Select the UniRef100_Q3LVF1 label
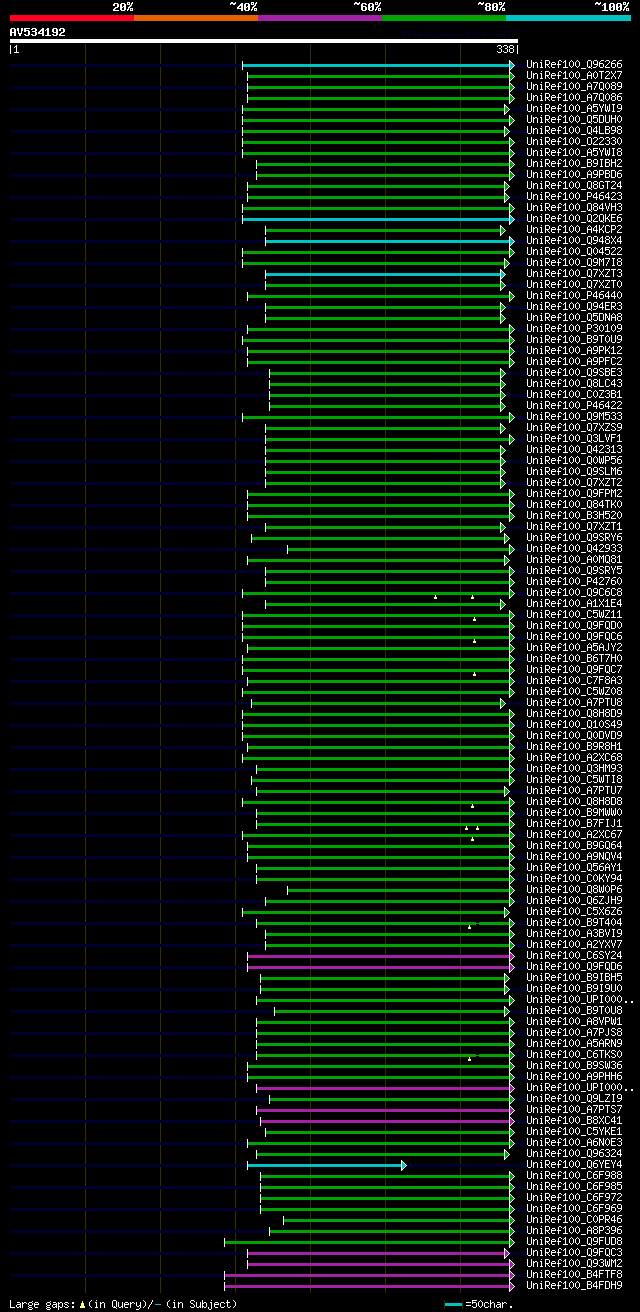This screenshot has height=1312, width=640. click(574, 439)
